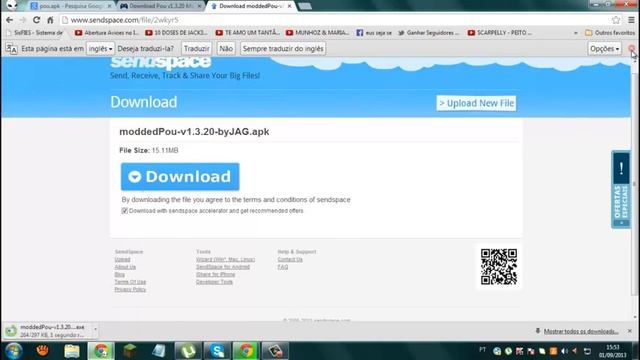Screen dimensions: 640x360
Task: Open the MUNHOZ & MARIA bookmark
Action: tap(318, 33)
